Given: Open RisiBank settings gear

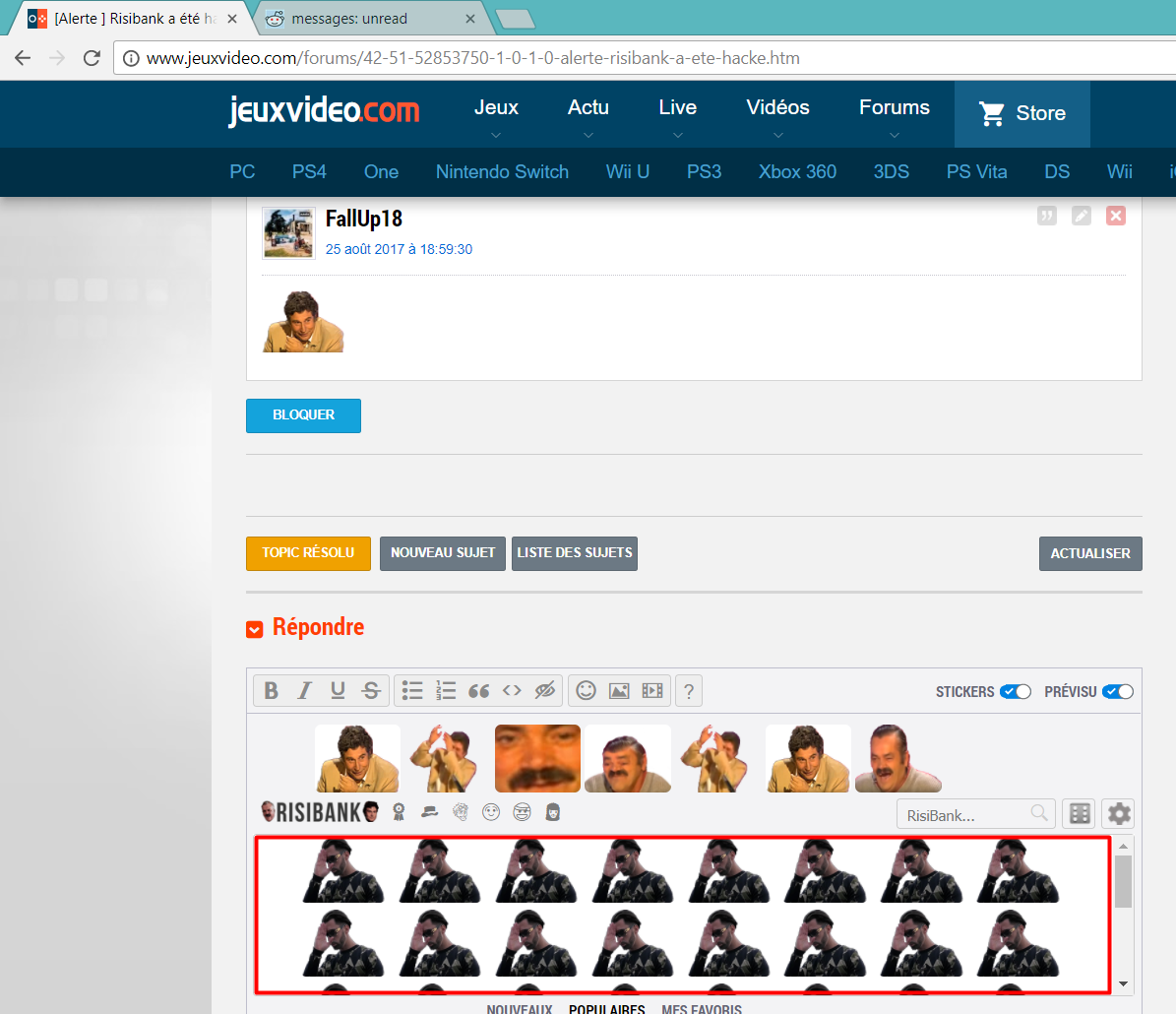Looking at the screenshot, I should (x=1119, y=813).
